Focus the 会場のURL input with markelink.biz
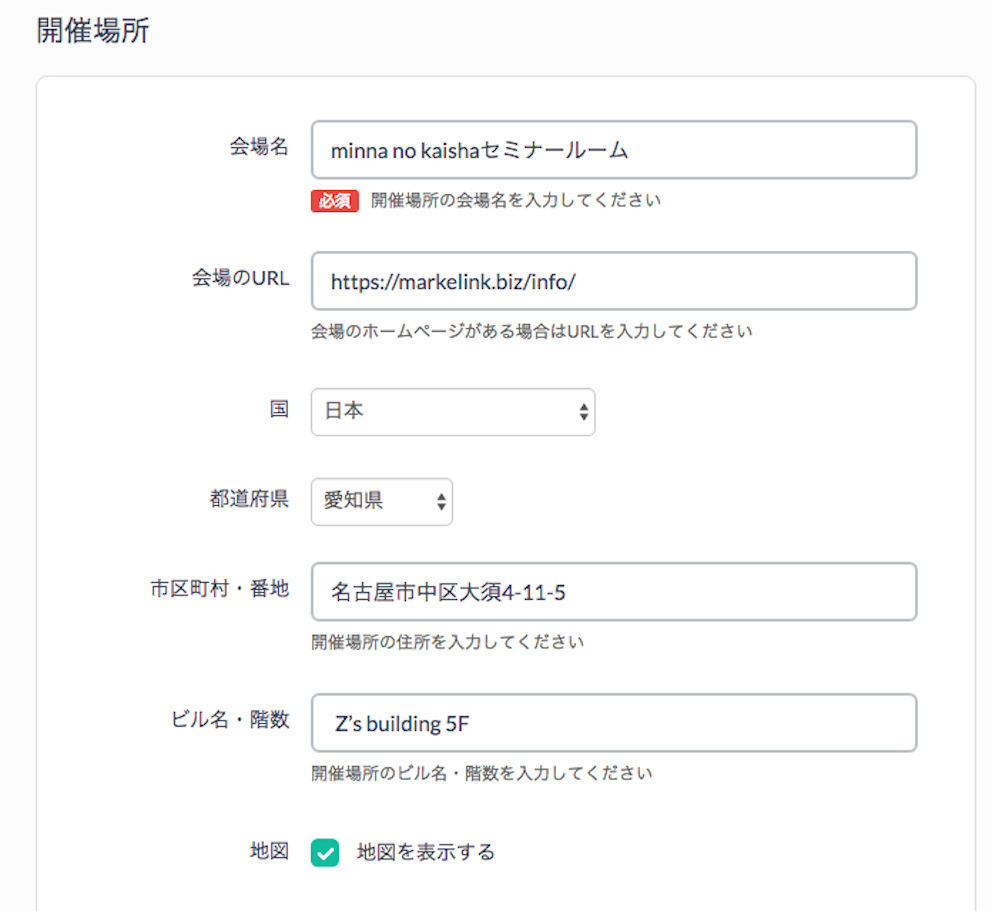992x911 pixels. [614, 281]
